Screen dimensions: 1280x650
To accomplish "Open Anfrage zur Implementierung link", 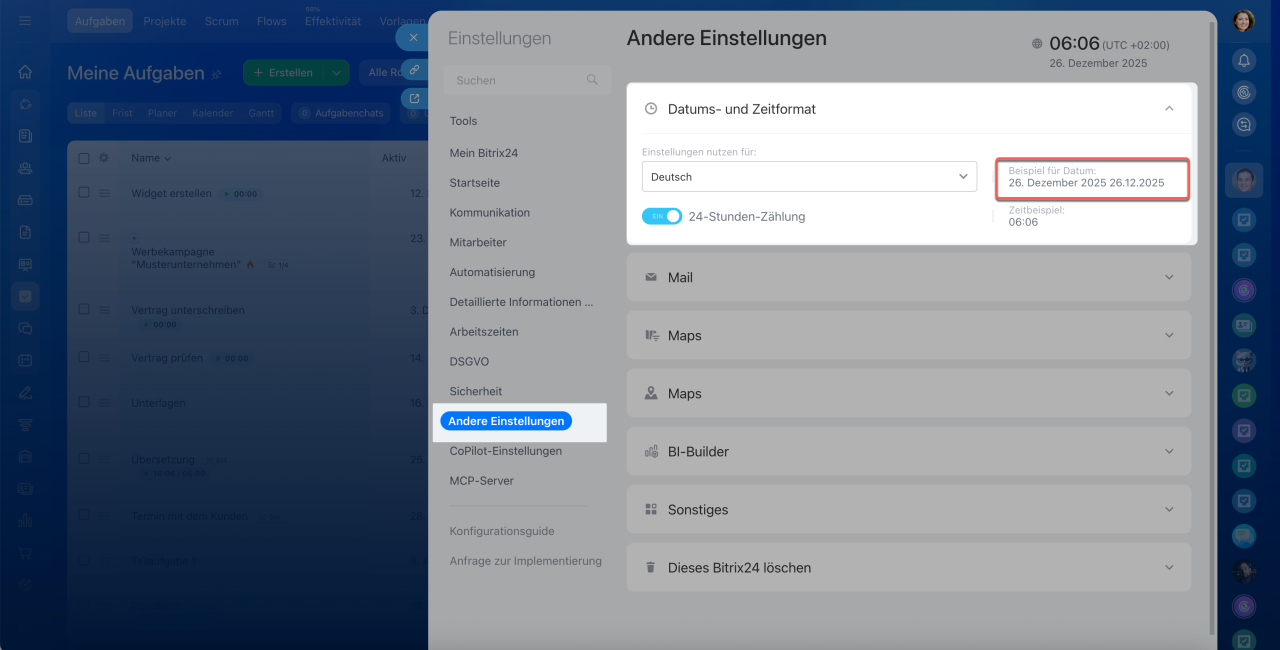I will [526, 561].
